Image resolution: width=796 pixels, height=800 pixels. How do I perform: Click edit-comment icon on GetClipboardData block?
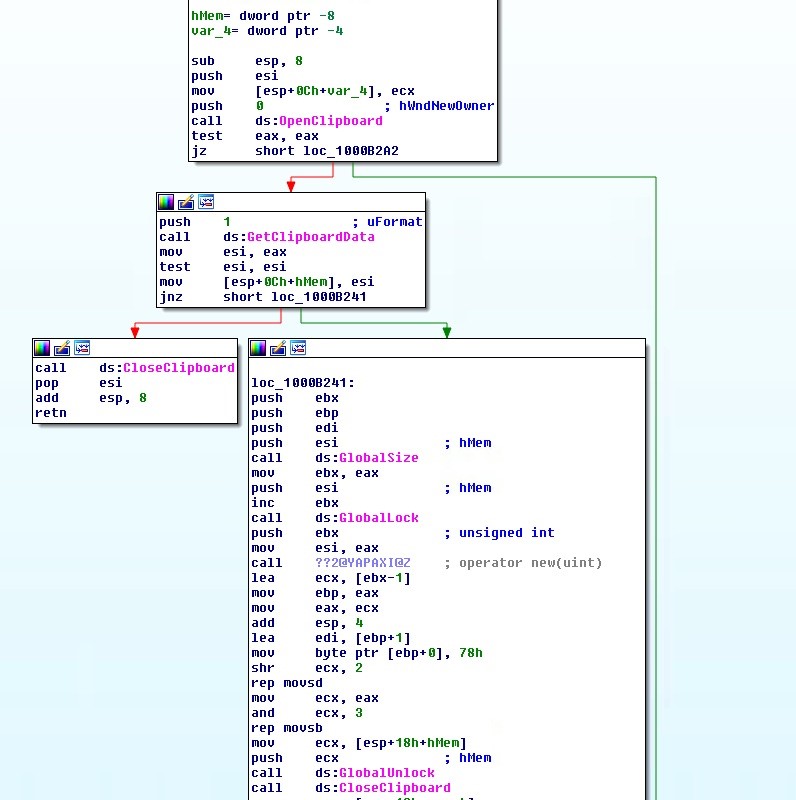pyautogui.click(x=186, y=201)
